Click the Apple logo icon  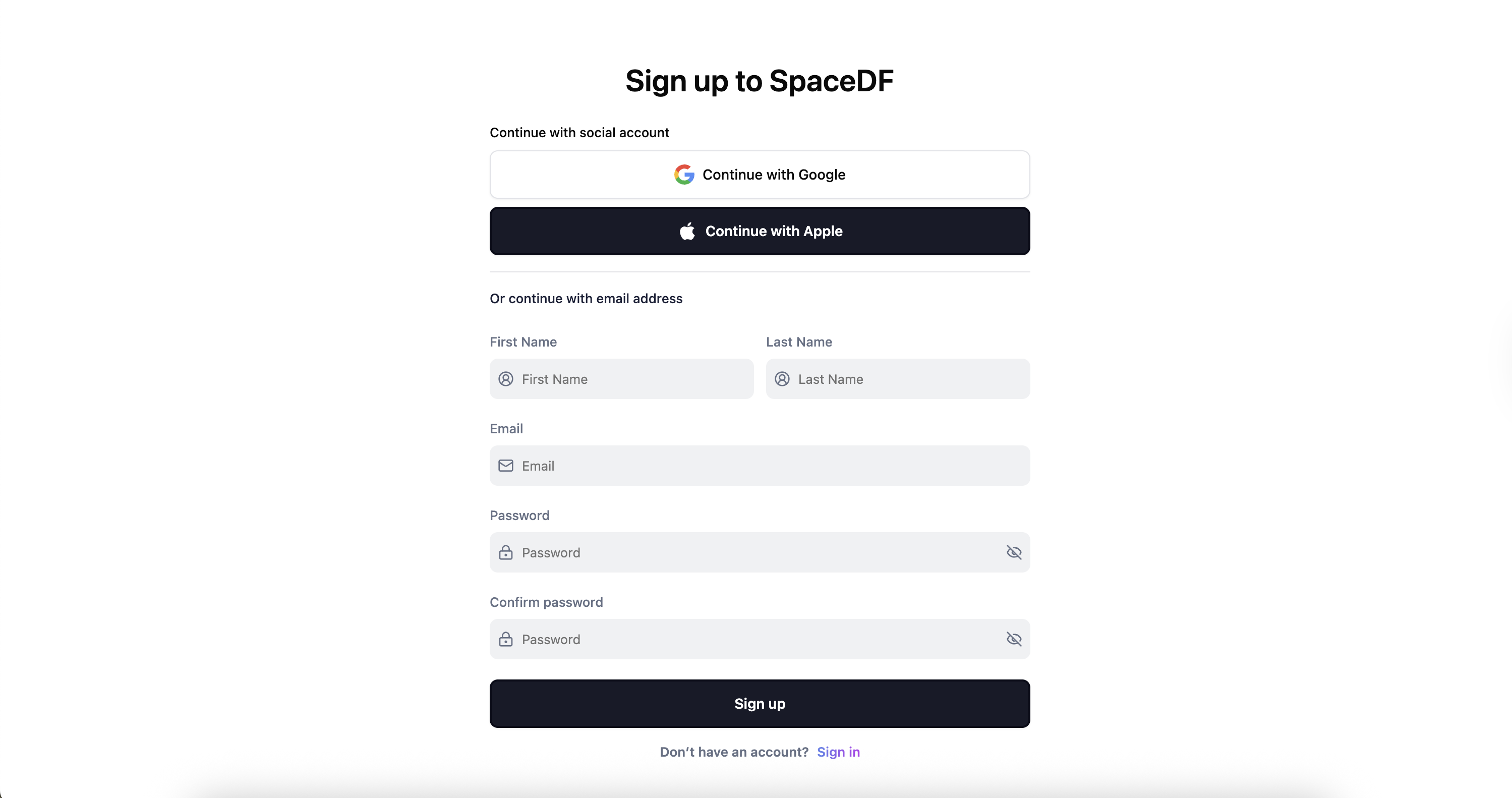pyautogui.click(x=687, y=231)
